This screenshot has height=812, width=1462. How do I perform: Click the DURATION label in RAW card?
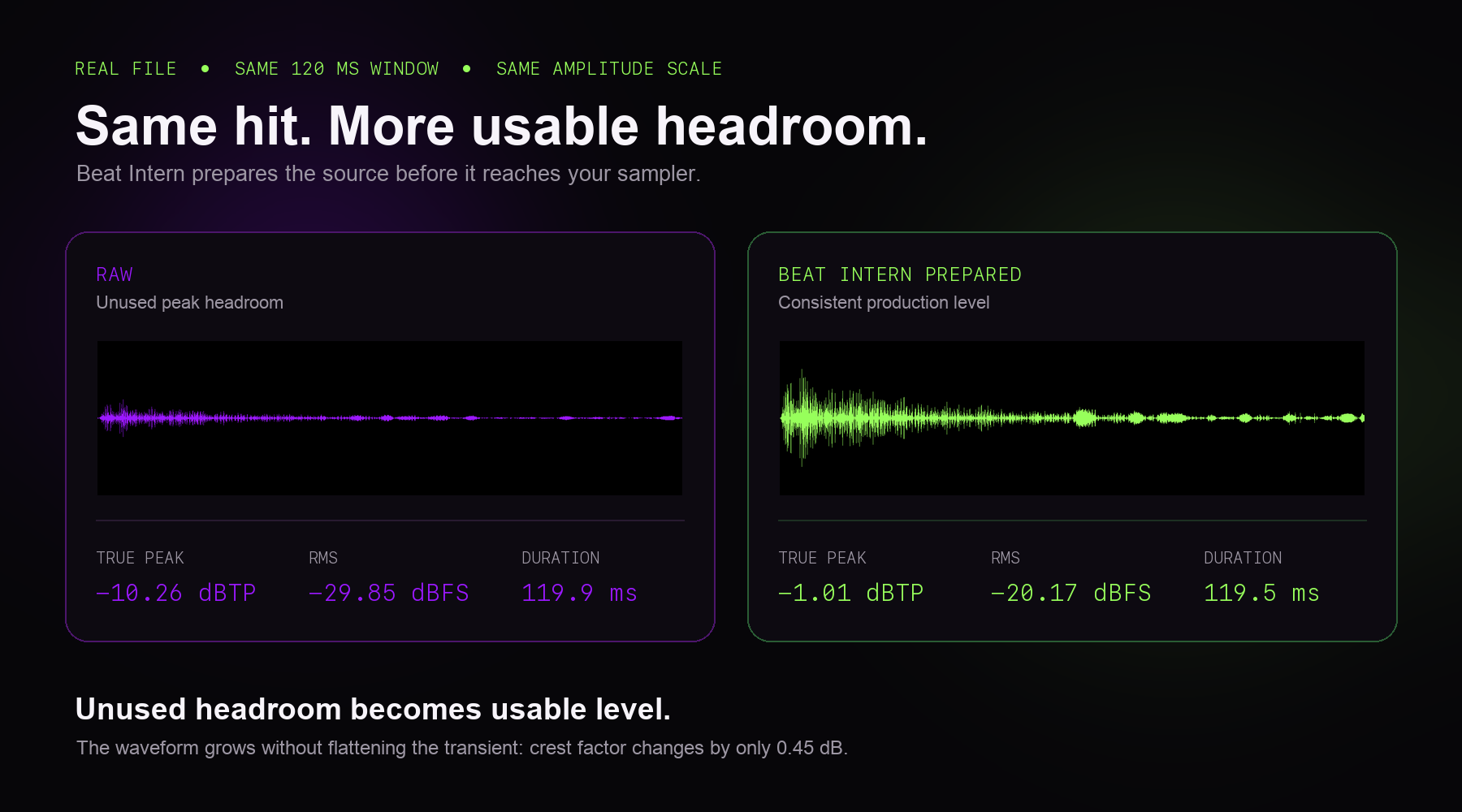[x=560, y=558]
